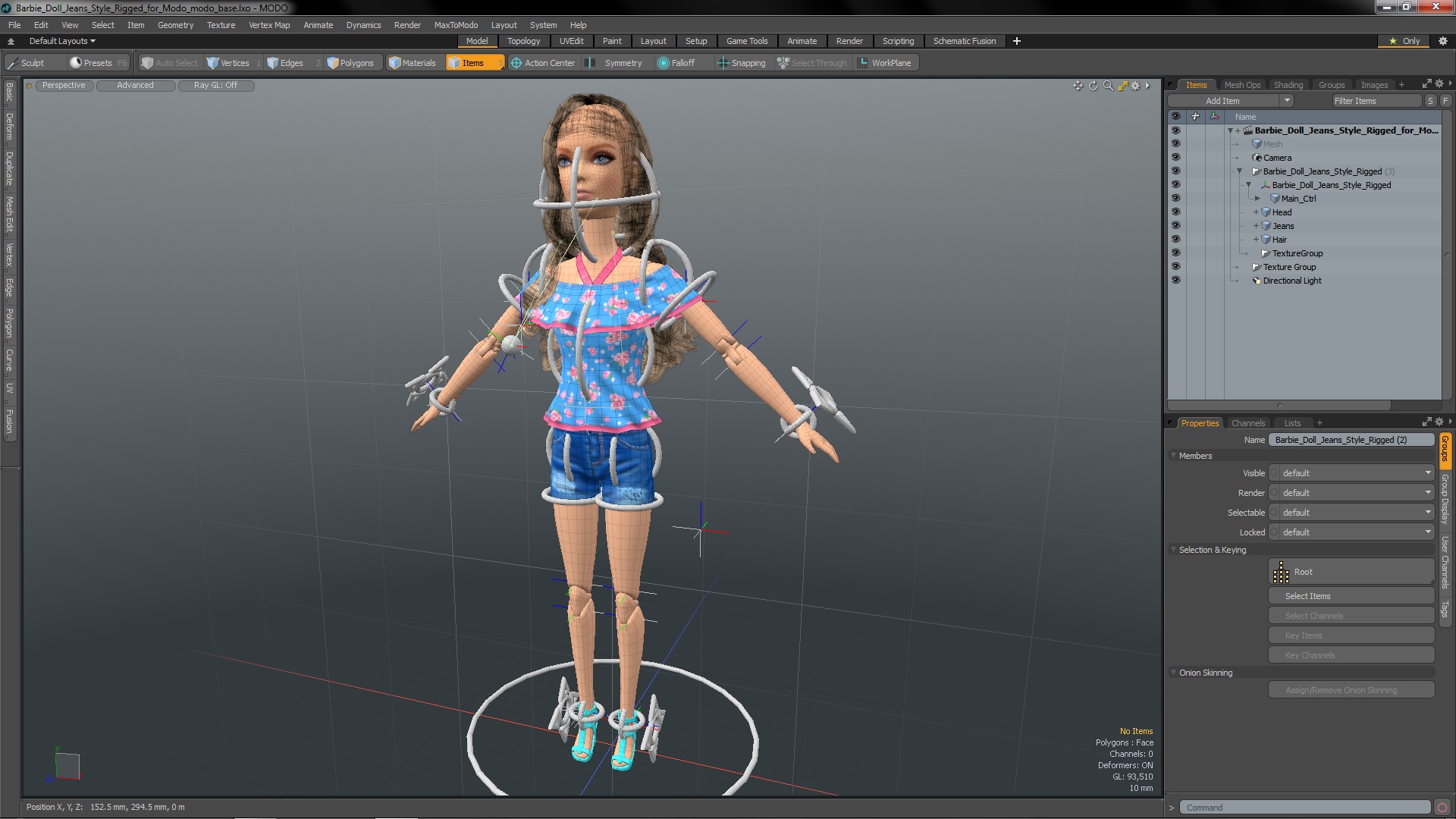Click the record button next to Command
Screen dimensions: 1456x819
coord(1442,808)
